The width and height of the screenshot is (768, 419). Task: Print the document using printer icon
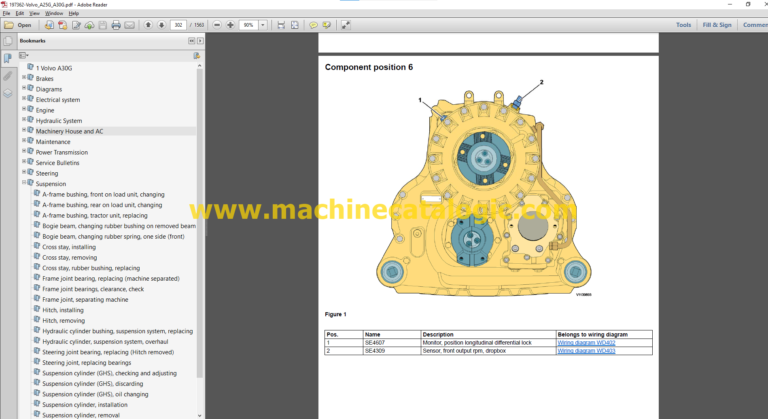116,25
